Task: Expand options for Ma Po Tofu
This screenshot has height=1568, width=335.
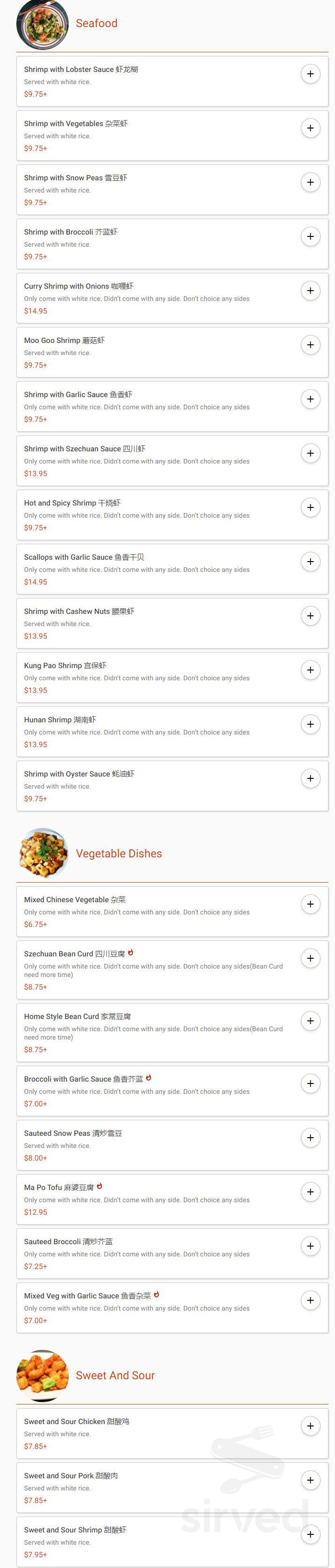Action: point(311,1192)
